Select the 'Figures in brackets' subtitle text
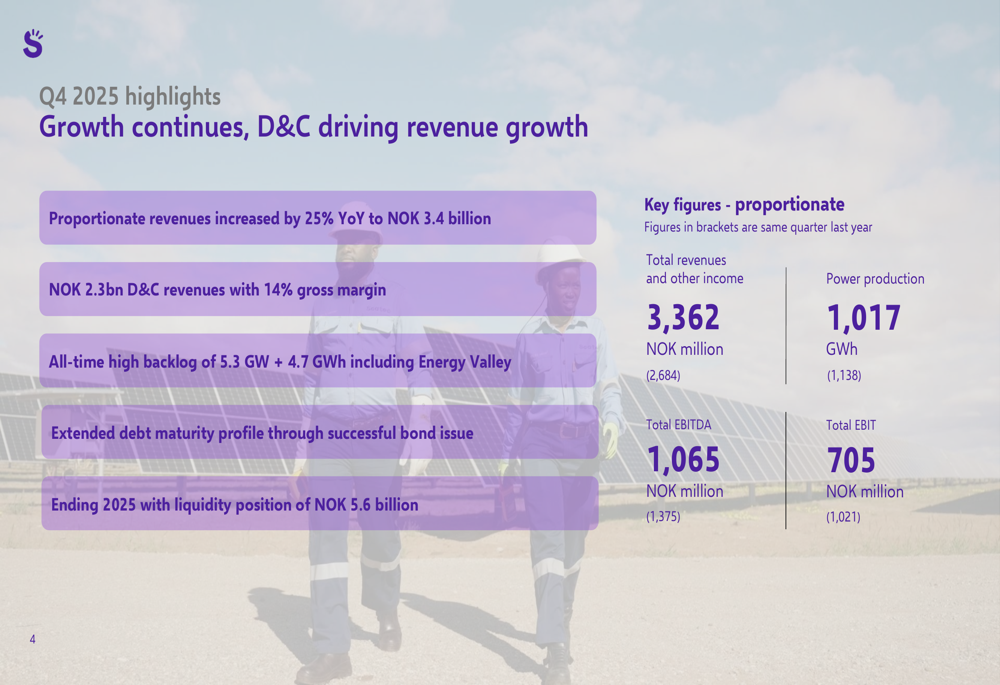The height and width of the screenshot is (685, 1000). 757,228
